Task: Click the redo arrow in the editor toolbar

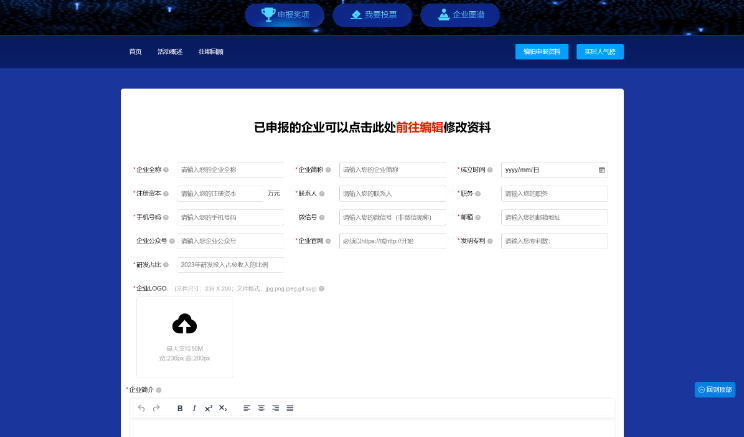Action: click(157, 408)
